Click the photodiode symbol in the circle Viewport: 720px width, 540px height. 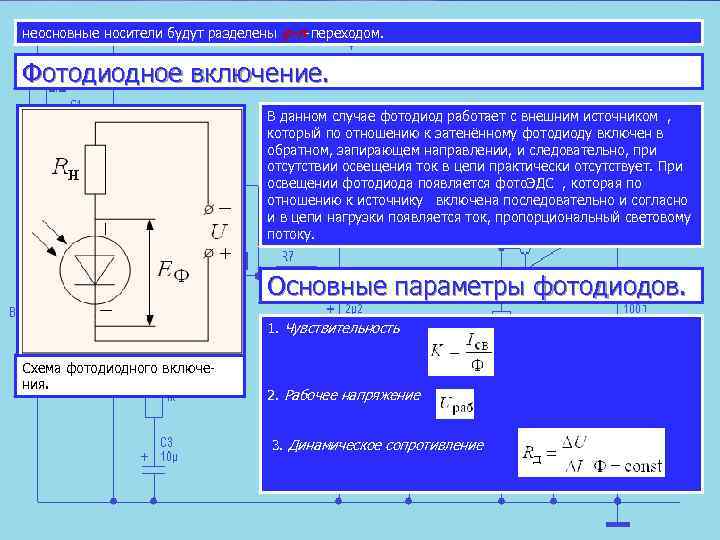(95, 270)
